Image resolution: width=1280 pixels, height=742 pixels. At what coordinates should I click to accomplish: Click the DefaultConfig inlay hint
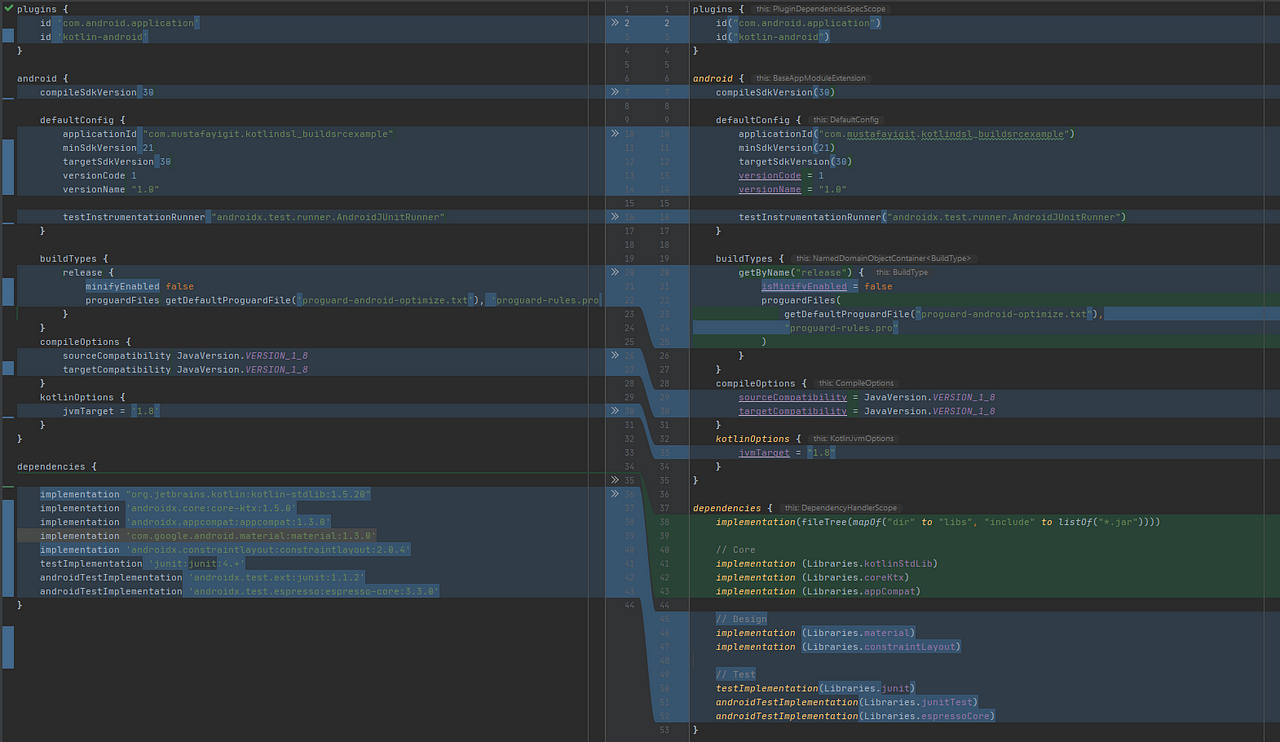click(x=847, y=120)
